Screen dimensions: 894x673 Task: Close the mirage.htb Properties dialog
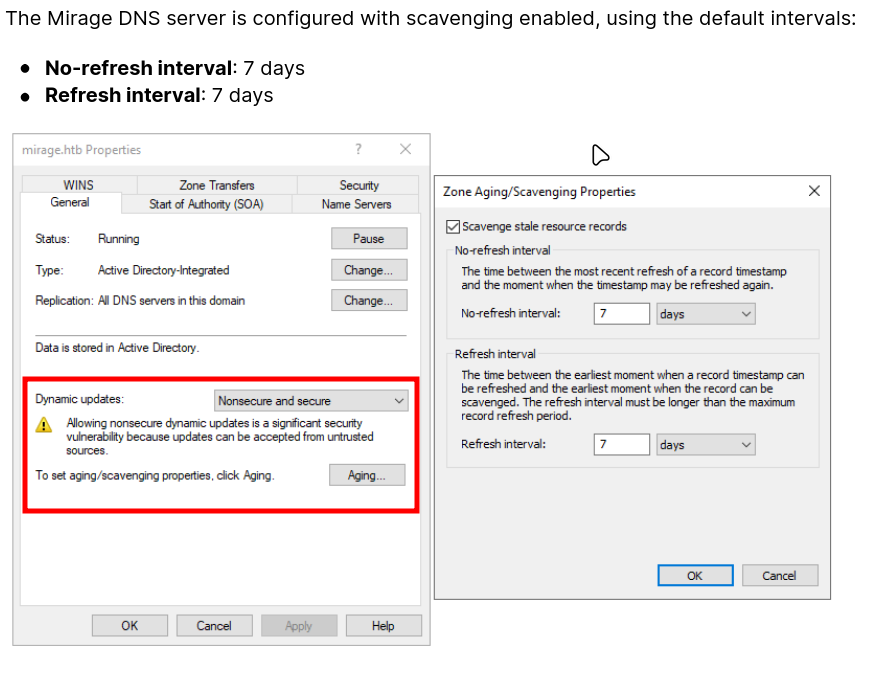tap(405, 149)
